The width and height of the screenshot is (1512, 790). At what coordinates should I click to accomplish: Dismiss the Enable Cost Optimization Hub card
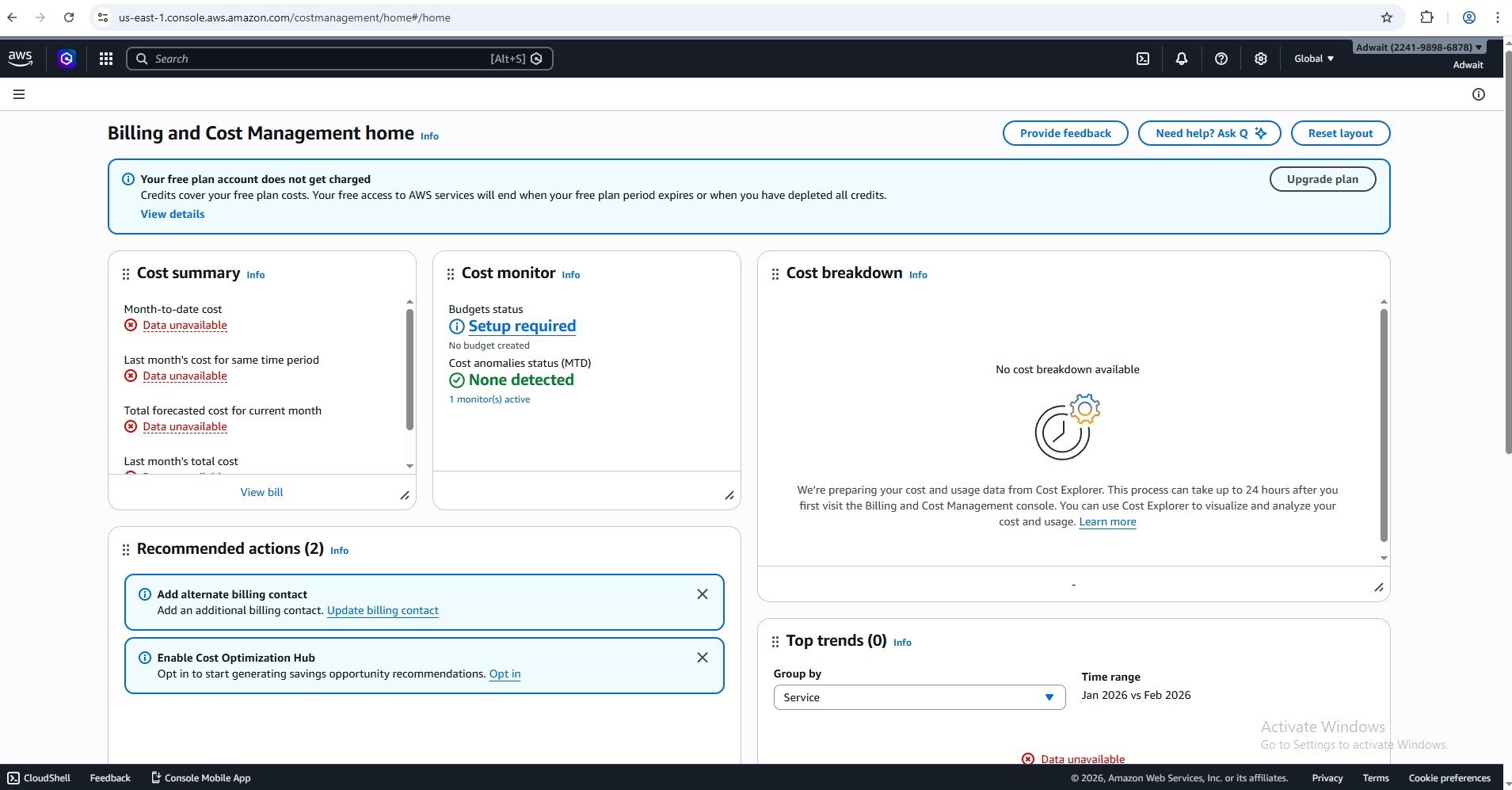coord(702,658)
